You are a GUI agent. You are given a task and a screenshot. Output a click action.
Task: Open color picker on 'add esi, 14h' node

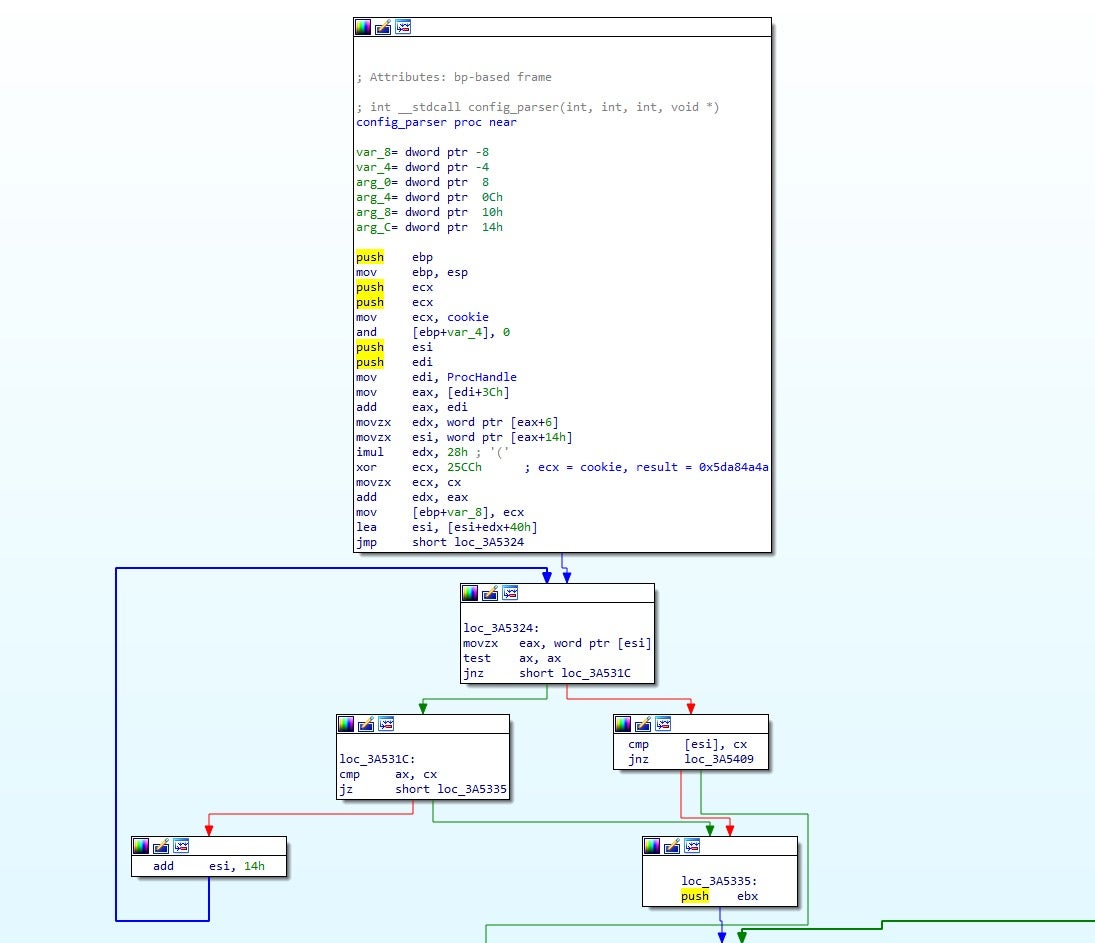pos(141,846)
